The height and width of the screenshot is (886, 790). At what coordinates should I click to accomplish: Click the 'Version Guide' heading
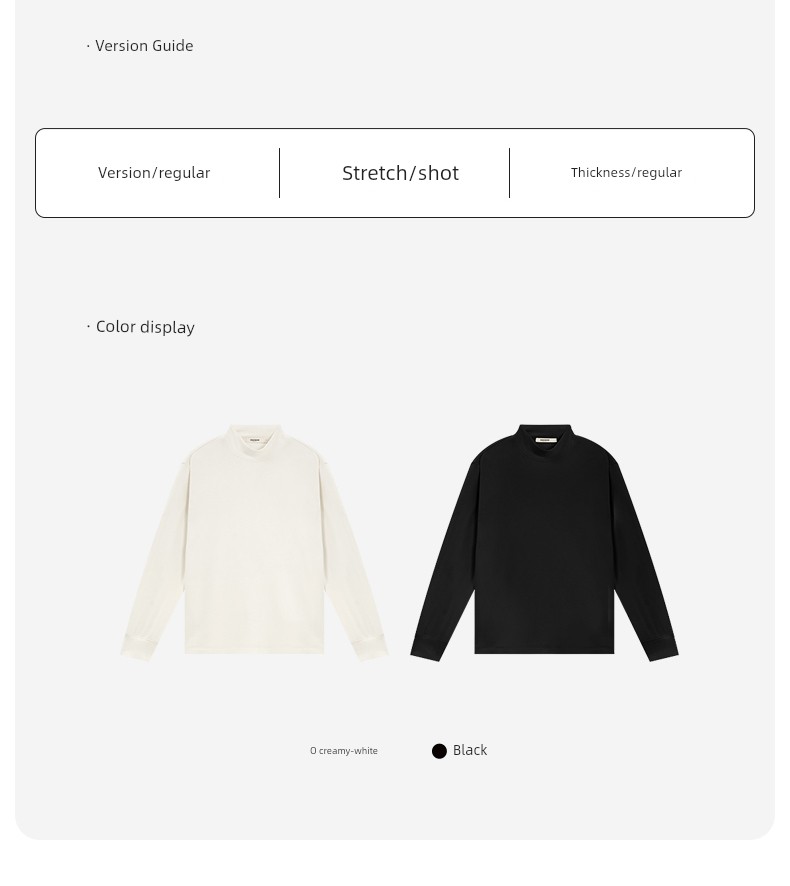pyautogui.click(x=144, y=46)
